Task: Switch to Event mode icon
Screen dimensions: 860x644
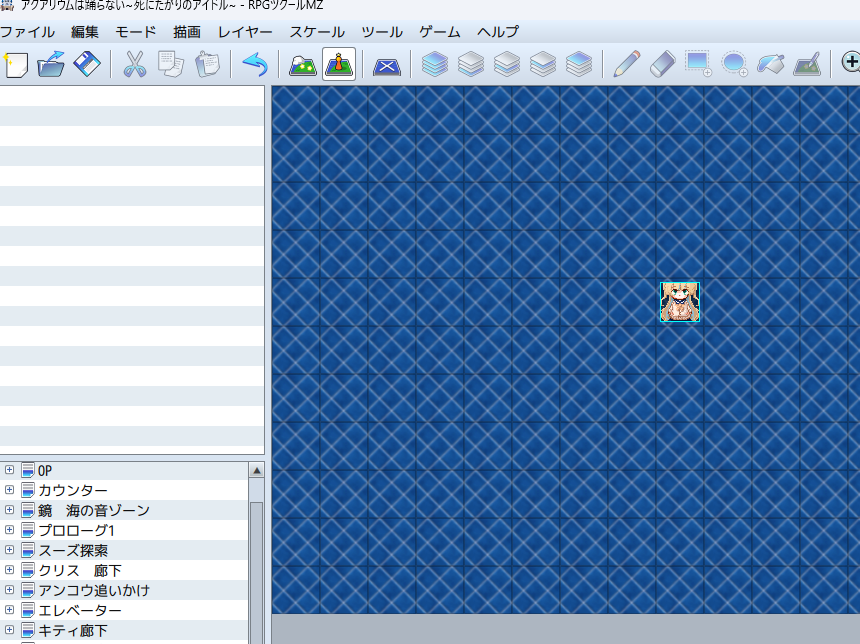Action: point(339,65)
